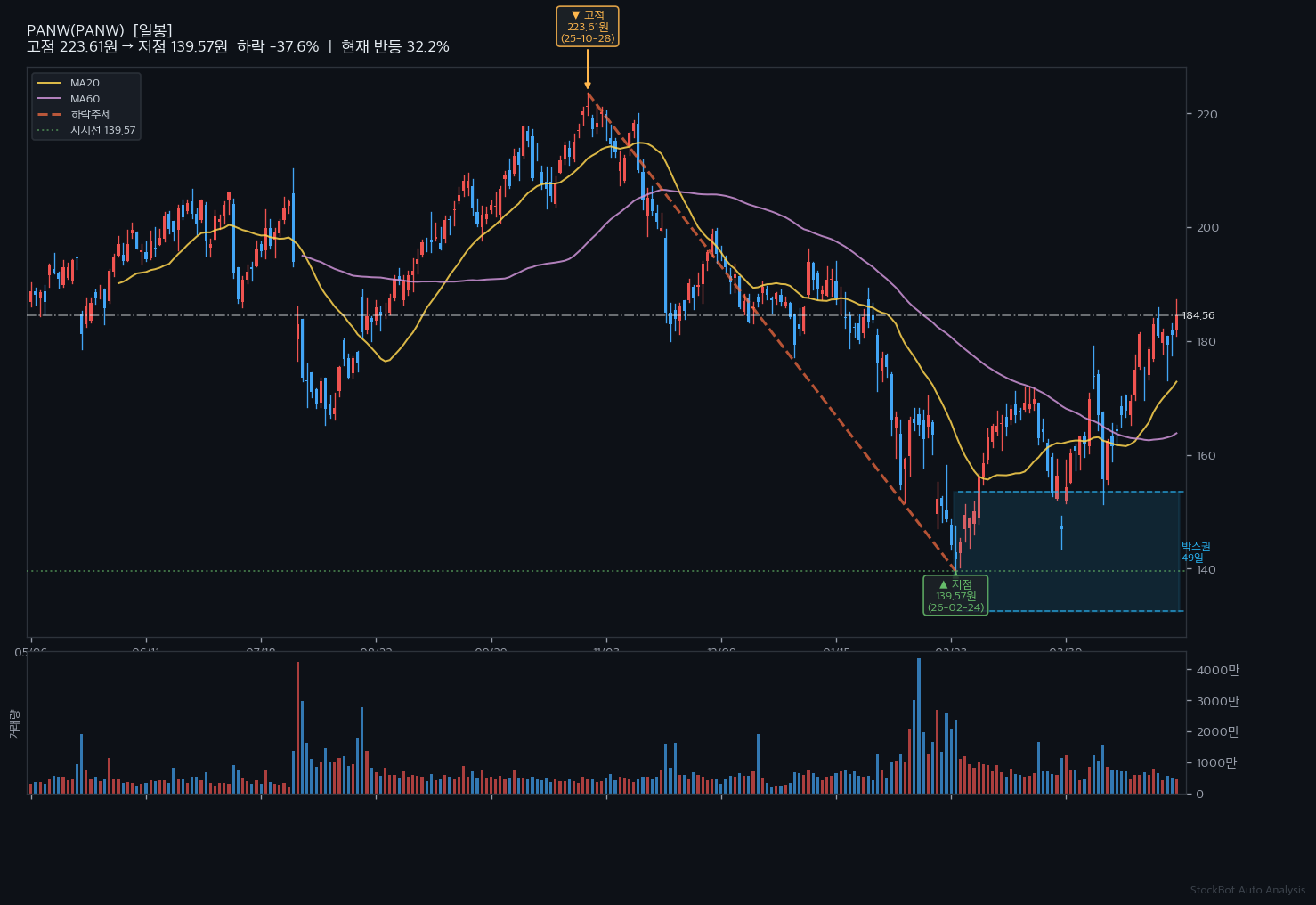Image resolution: width=1316 pixels, height=905 pixels.
Task: Click the 2000만 volume axis label
Action: (x=1218, y=731)
